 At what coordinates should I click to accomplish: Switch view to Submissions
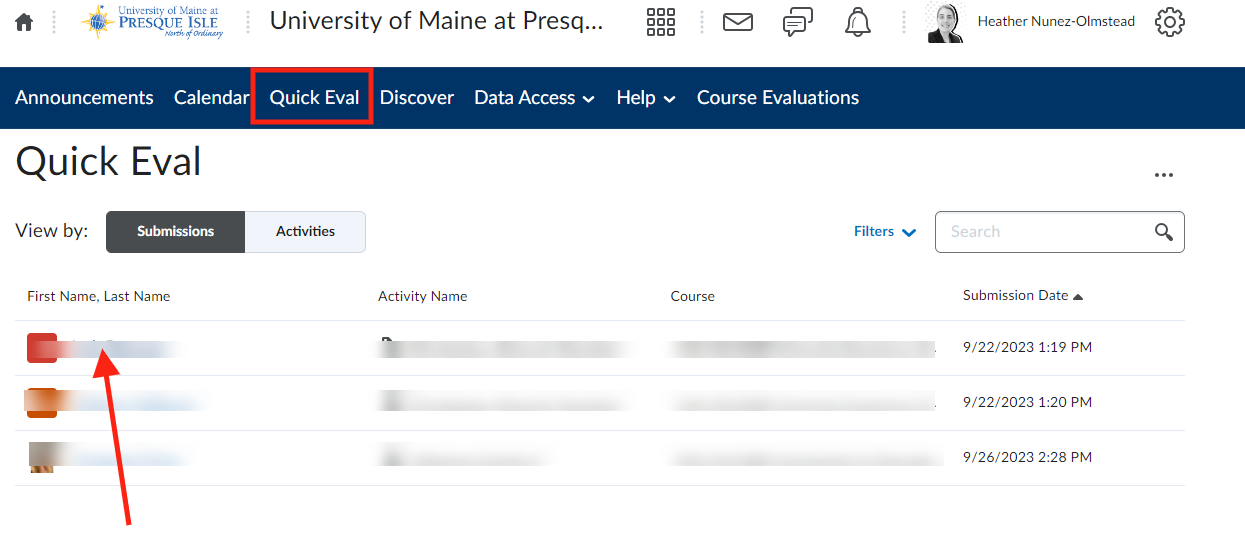[176, 232]
